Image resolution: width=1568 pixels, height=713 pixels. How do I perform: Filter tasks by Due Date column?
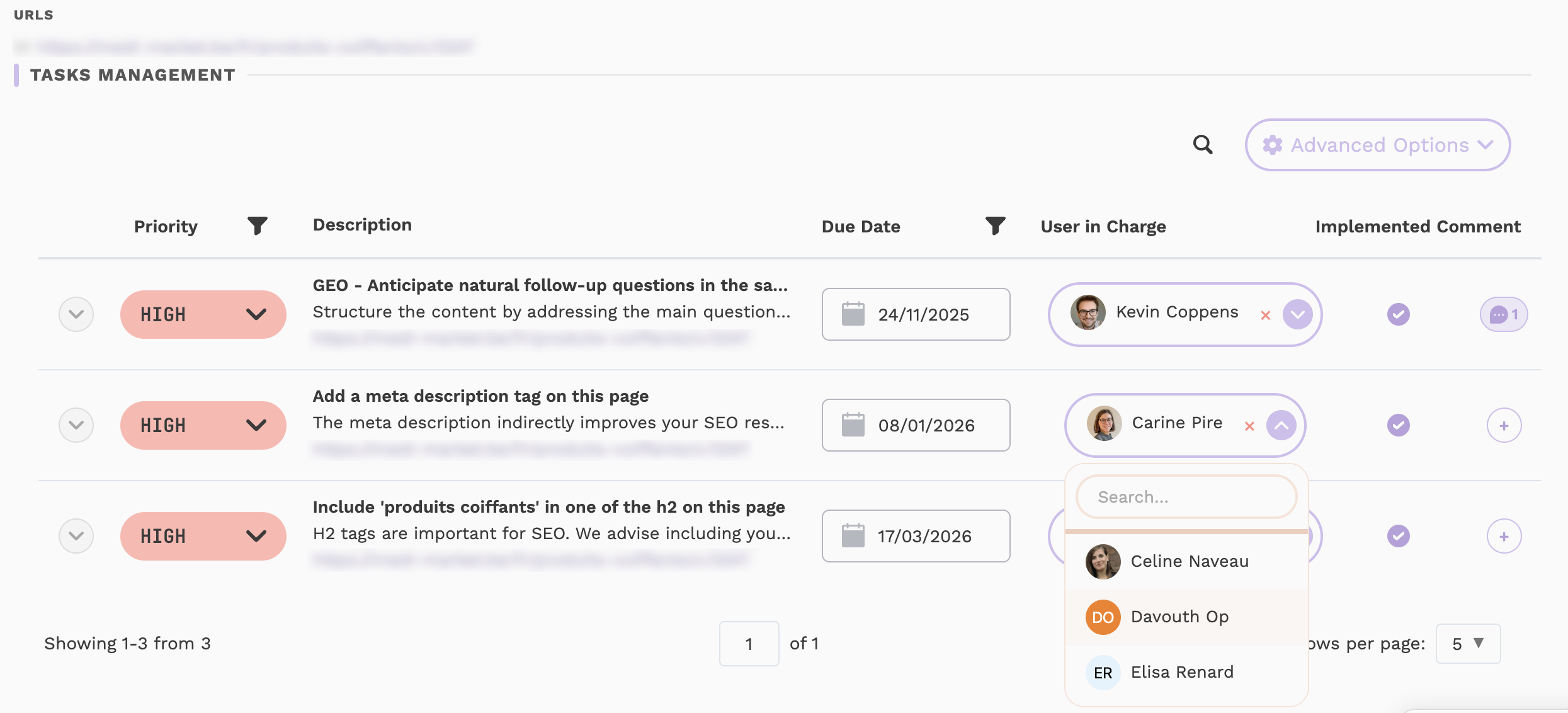995,225
